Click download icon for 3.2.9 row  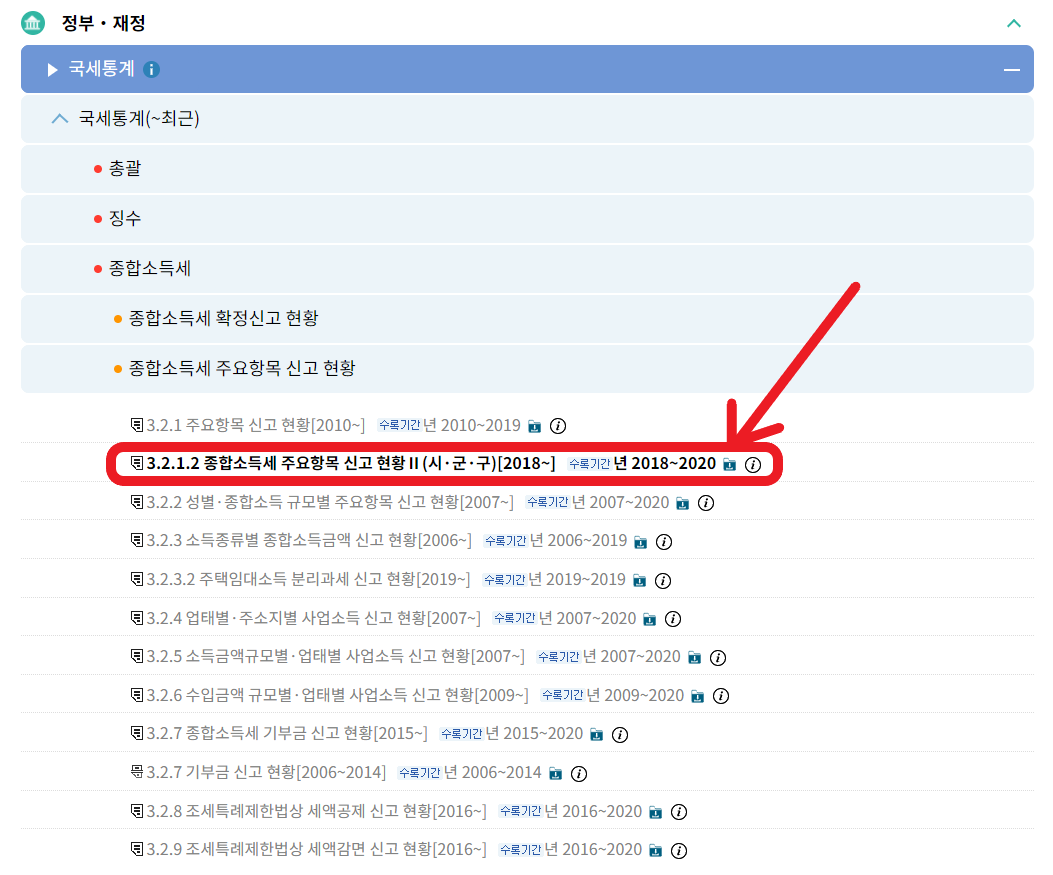(655, 851)
